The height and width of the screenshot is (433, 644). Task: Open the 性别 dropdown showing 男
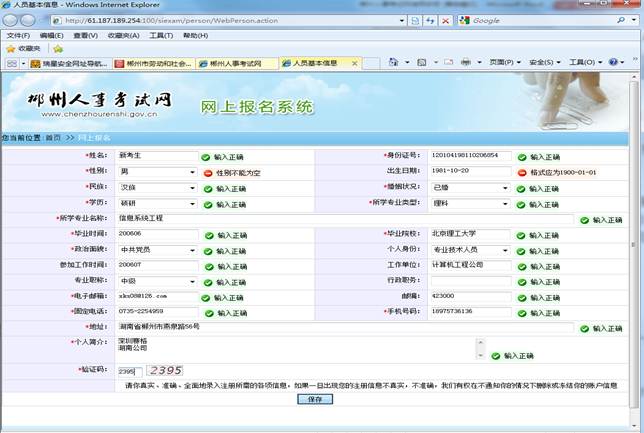tap(157, 172)
